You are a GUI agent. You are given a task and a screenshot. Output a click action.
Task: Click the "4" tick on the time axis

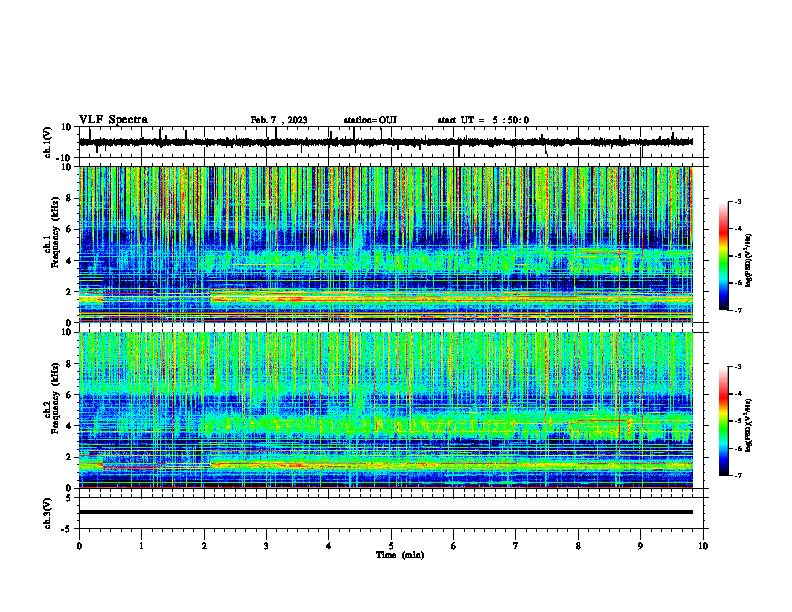click(329, 545)
